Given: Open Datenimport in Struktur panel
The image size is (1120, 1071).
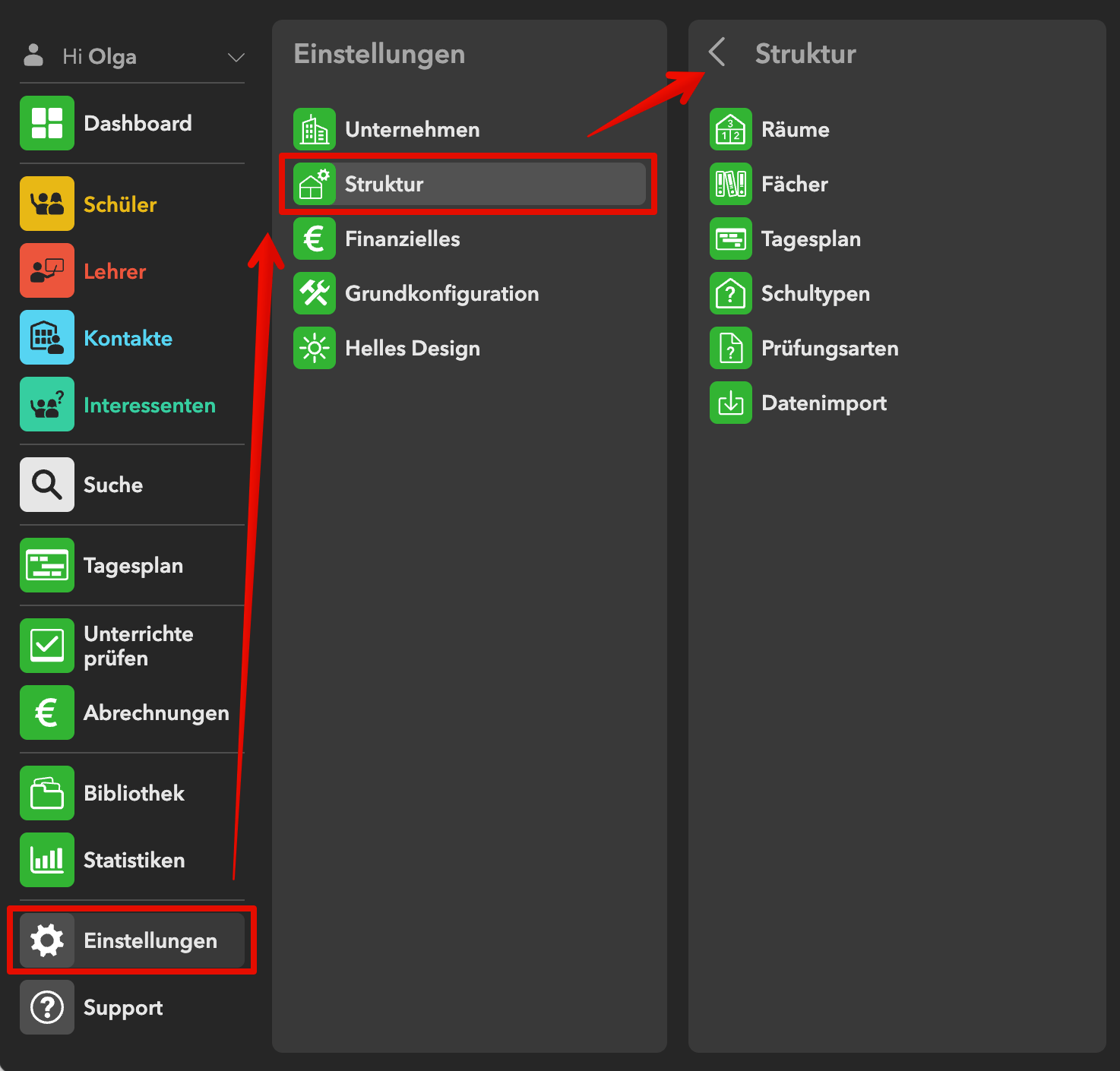Looking at the screenshot, I should click(824, 403).
